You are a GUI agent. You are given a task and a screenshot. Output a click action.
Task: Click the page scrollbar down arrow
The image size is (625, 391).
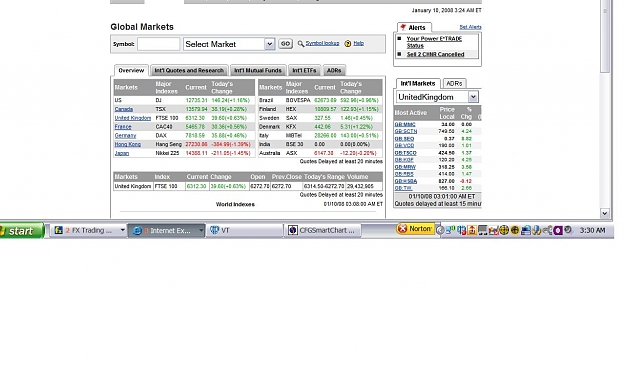[604, 213]
